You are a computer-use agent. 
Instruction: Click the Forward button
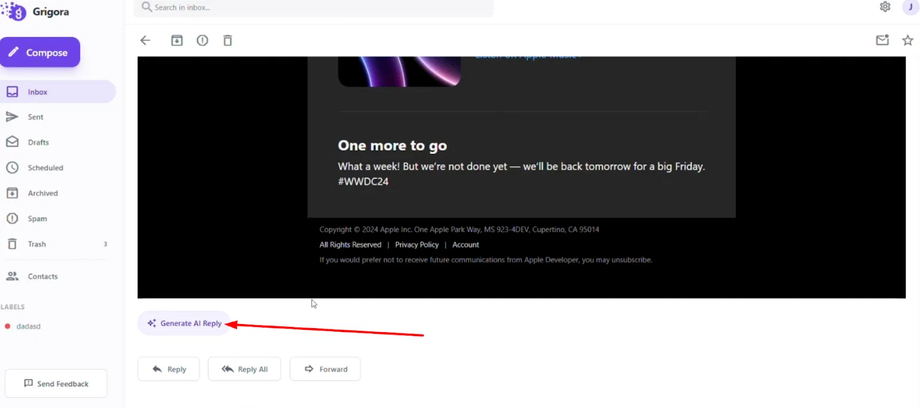[x=325, y=369]
